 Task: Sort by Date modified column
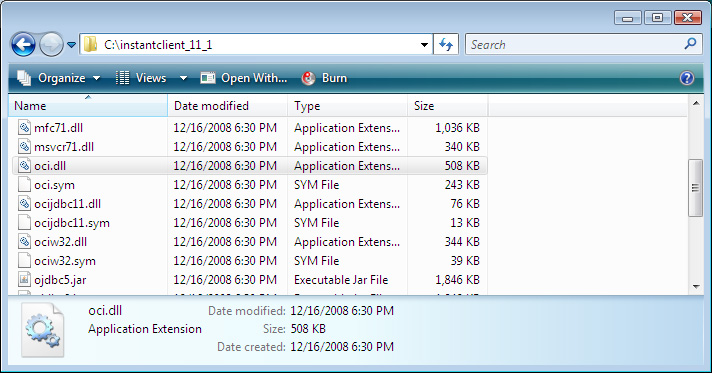228,106
